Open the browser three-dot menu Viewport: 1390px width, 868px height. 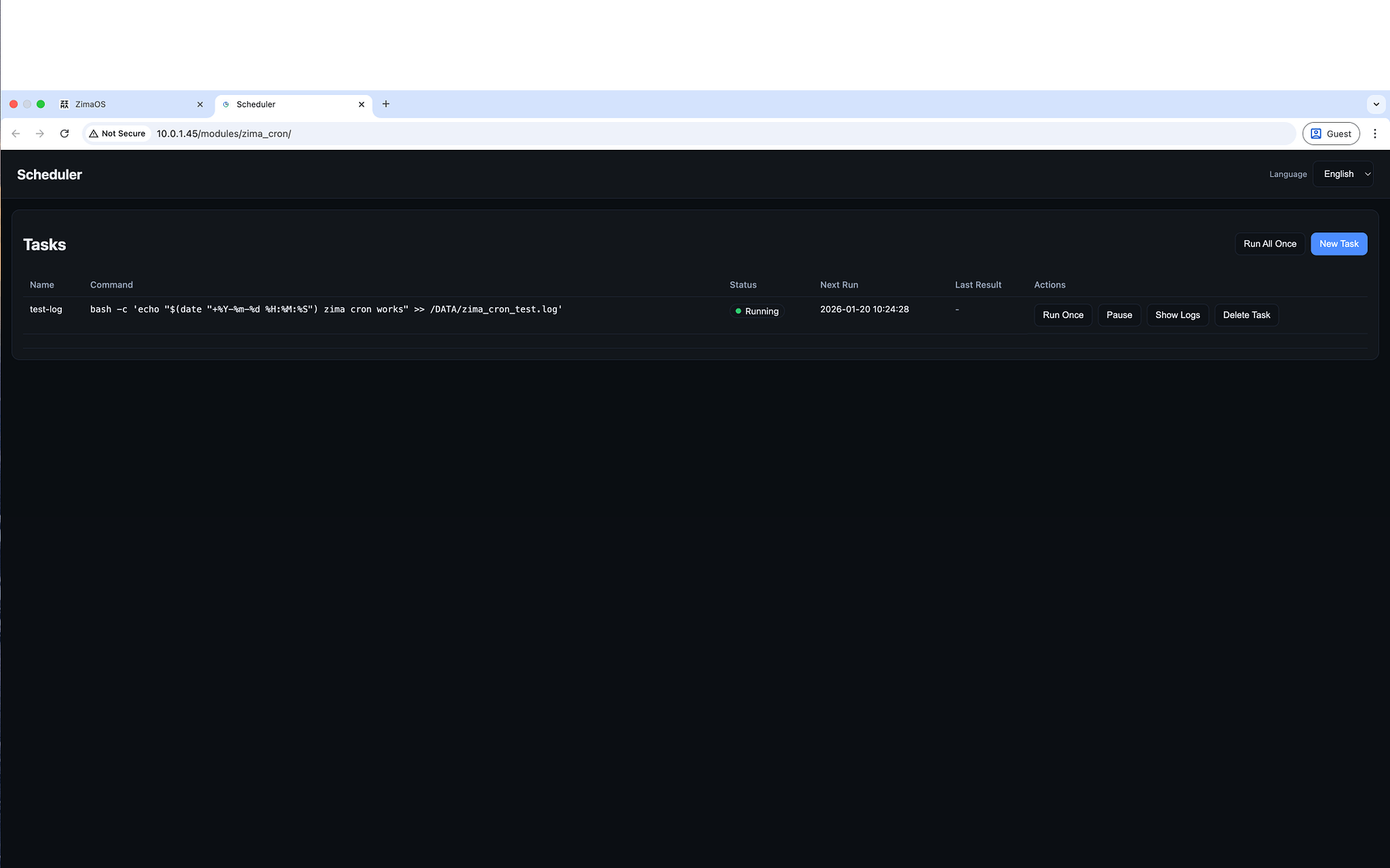coord(1375,134)
